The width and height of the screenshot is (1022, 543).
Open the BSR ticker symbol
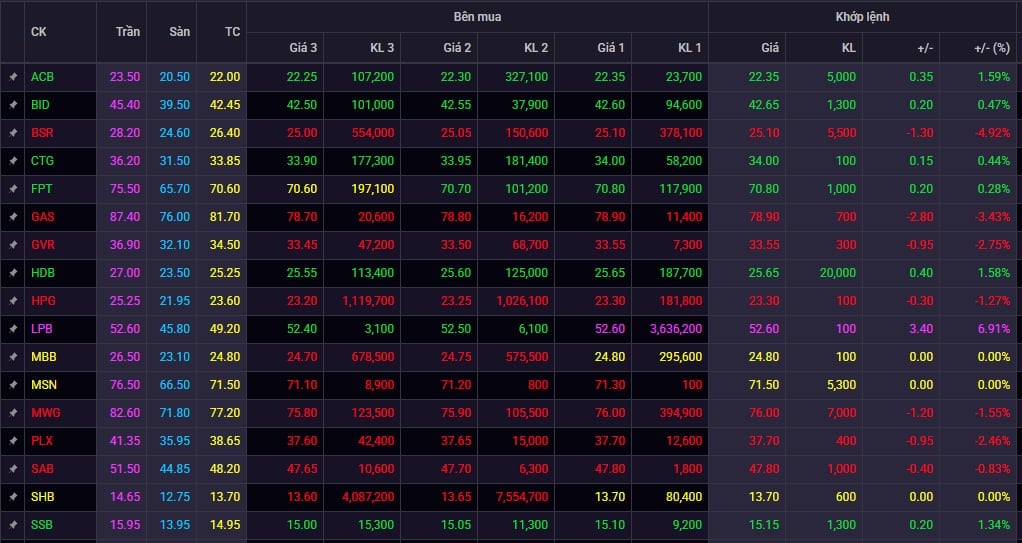[x=42, y=133]
